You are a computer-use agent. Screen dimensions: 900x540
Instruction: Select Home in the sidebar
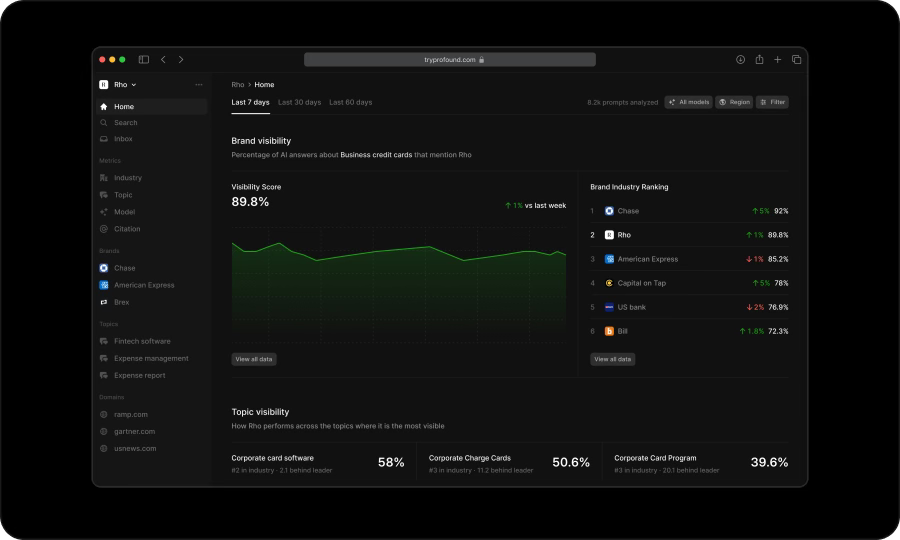pos(152,107)
